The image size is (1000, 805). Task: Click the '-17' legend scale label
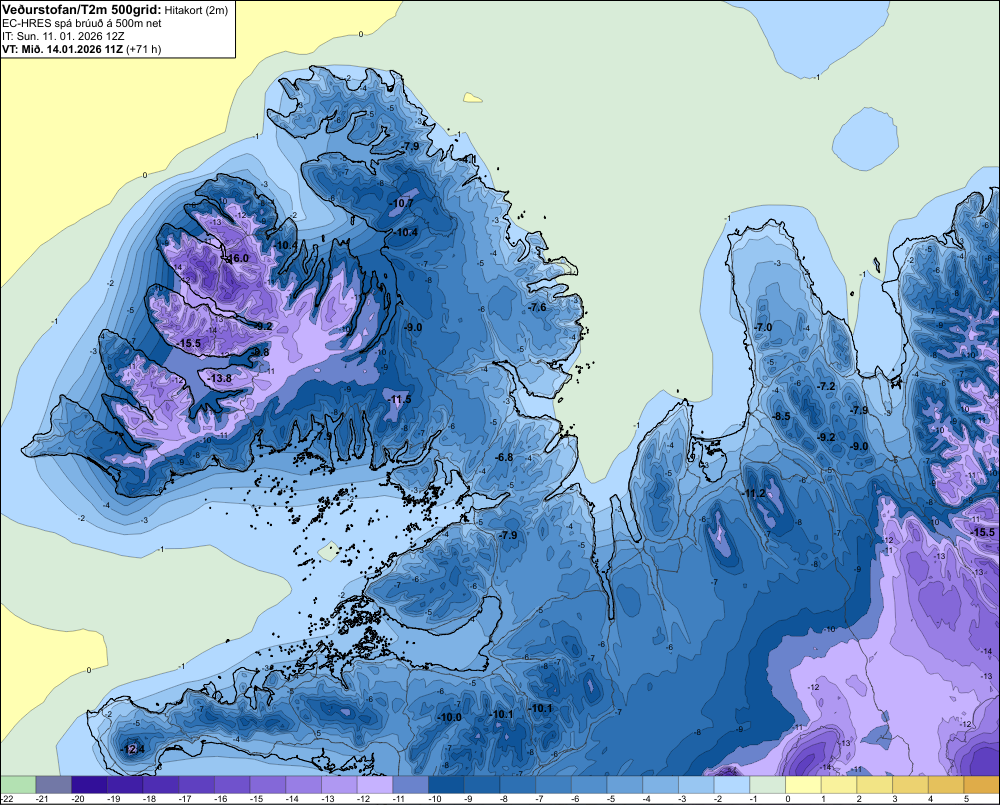[186, 799]
